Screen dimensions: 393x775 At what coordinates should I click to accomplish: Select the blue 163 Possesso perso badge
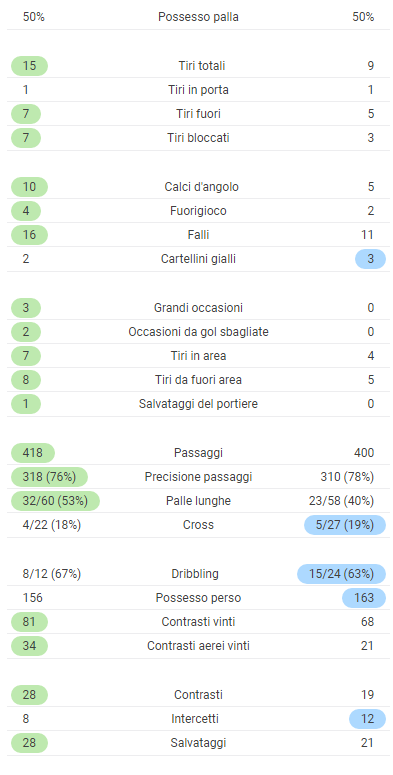point(364,598)
